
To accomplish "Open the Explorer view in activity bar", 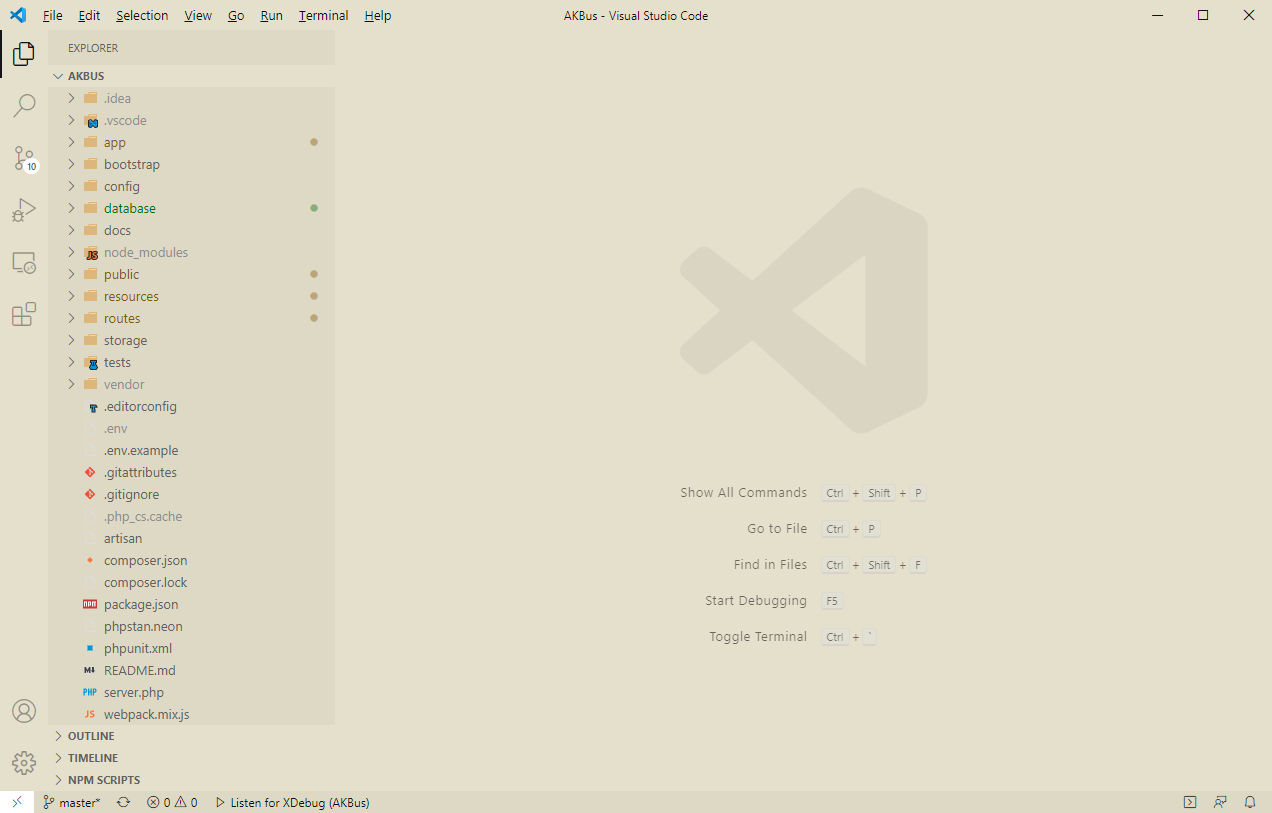I will pos(24,53).
